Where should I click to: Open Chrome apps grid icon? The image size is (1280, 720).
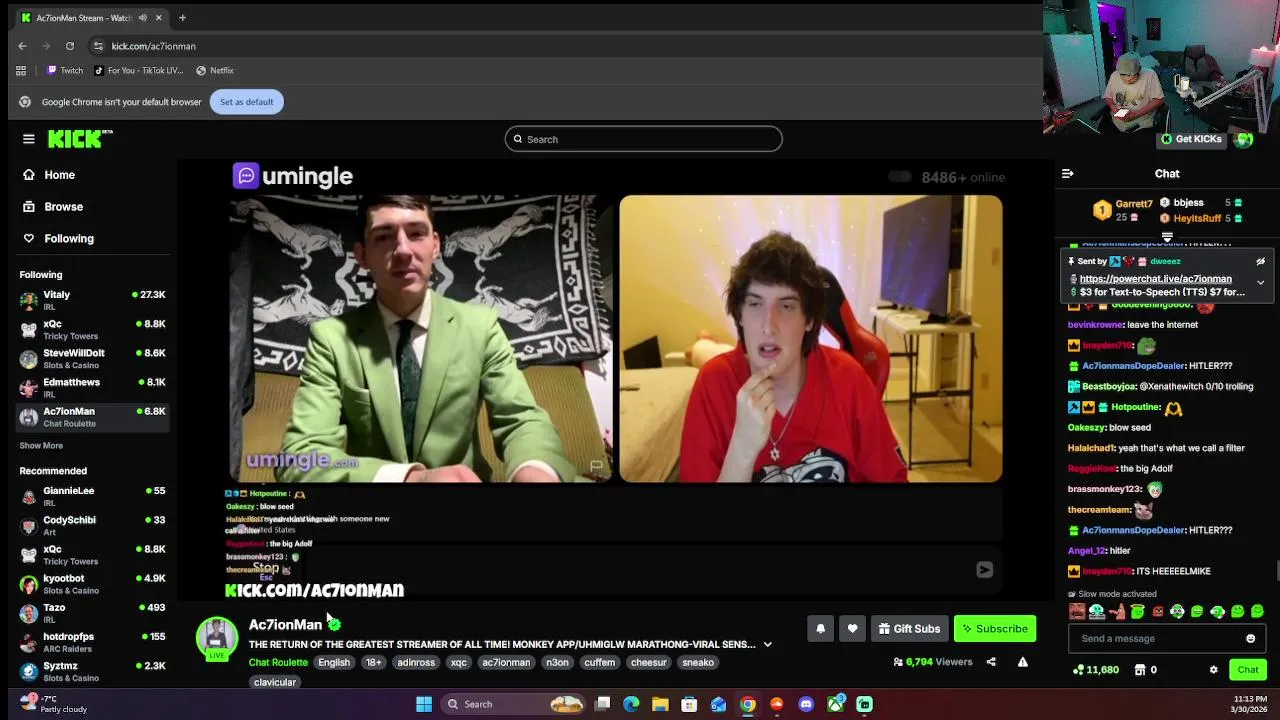[x=21, y=71]
